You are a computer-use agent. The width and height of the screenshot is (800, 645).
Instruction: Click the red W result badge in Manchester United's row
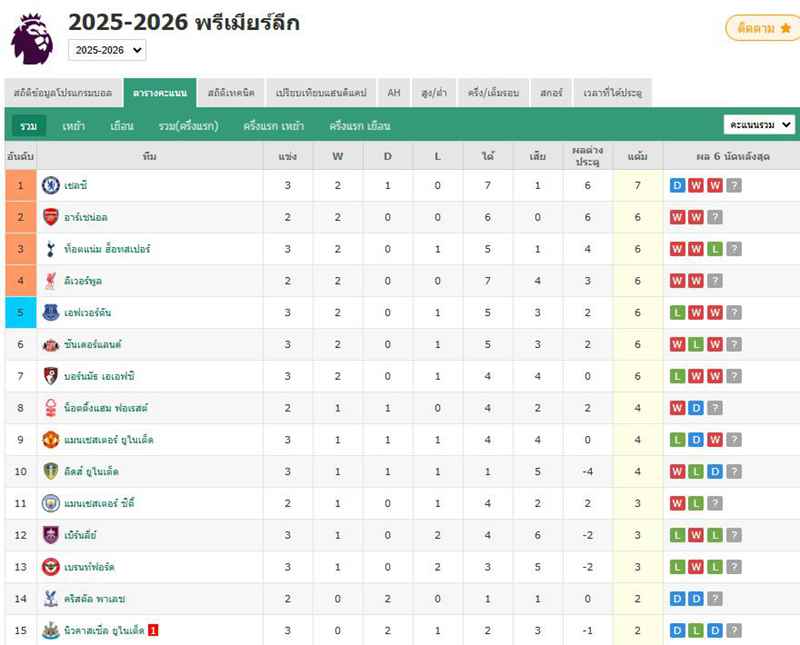click(x=715, y=440)
